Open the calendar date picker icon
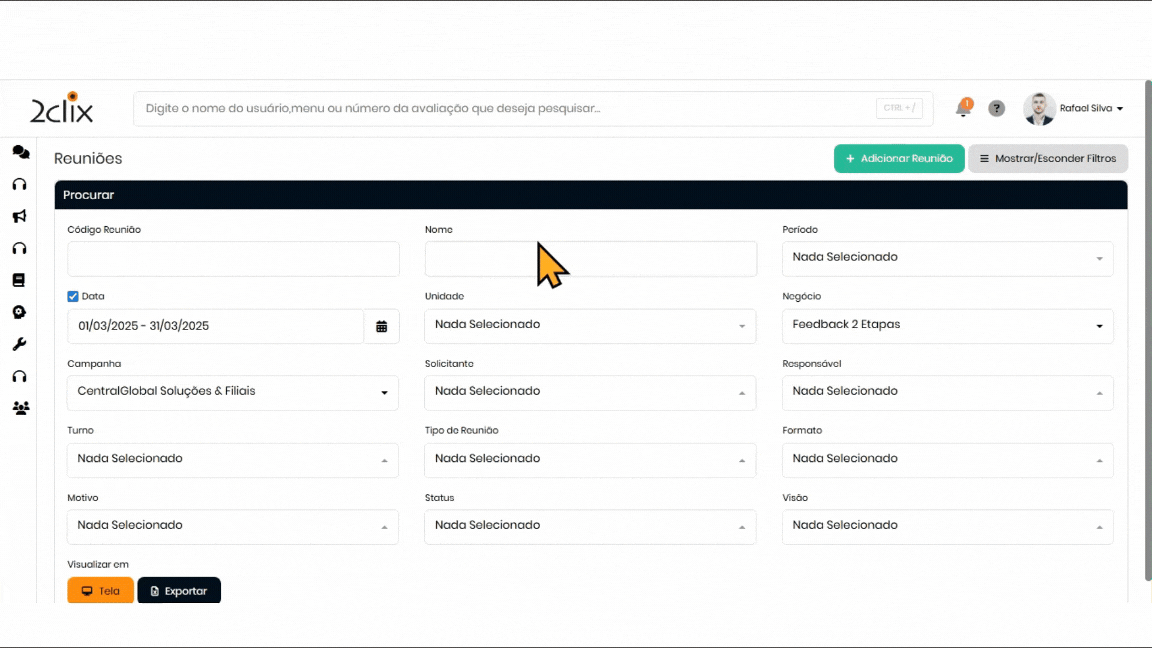This screenshot has width=1152, height=648. point(381,326)
